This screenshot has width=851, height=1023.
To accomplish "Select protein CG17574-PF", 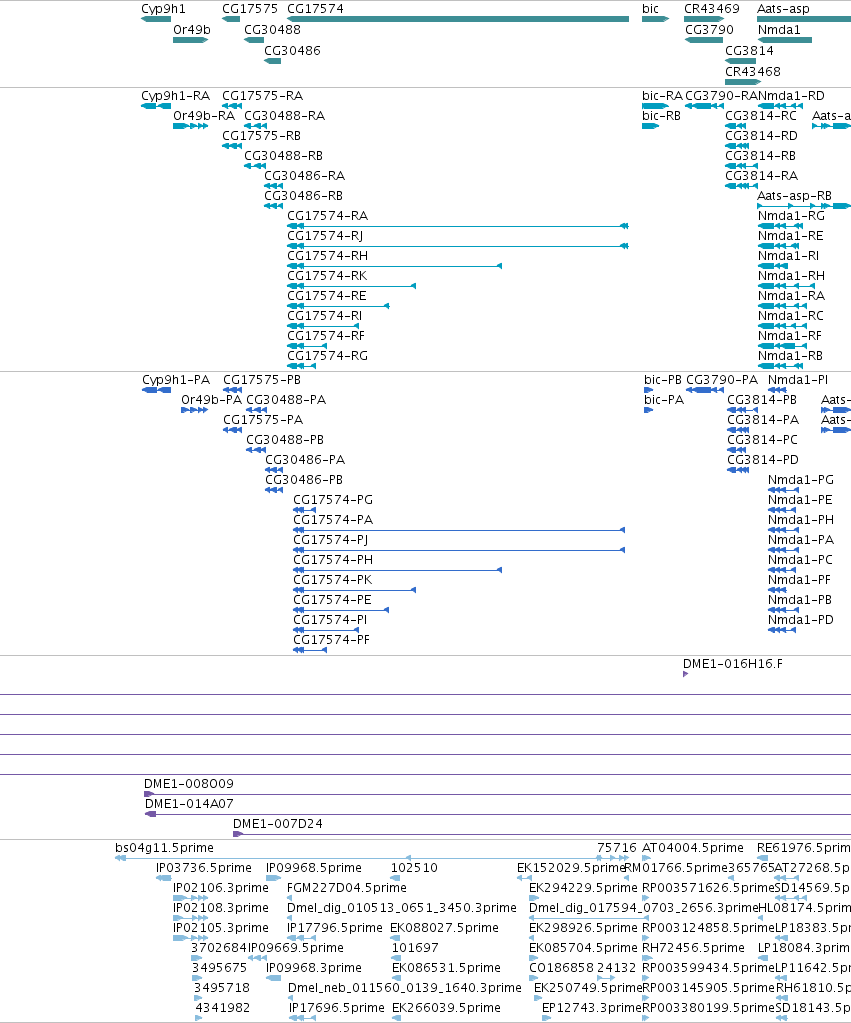I will (332, 640).
